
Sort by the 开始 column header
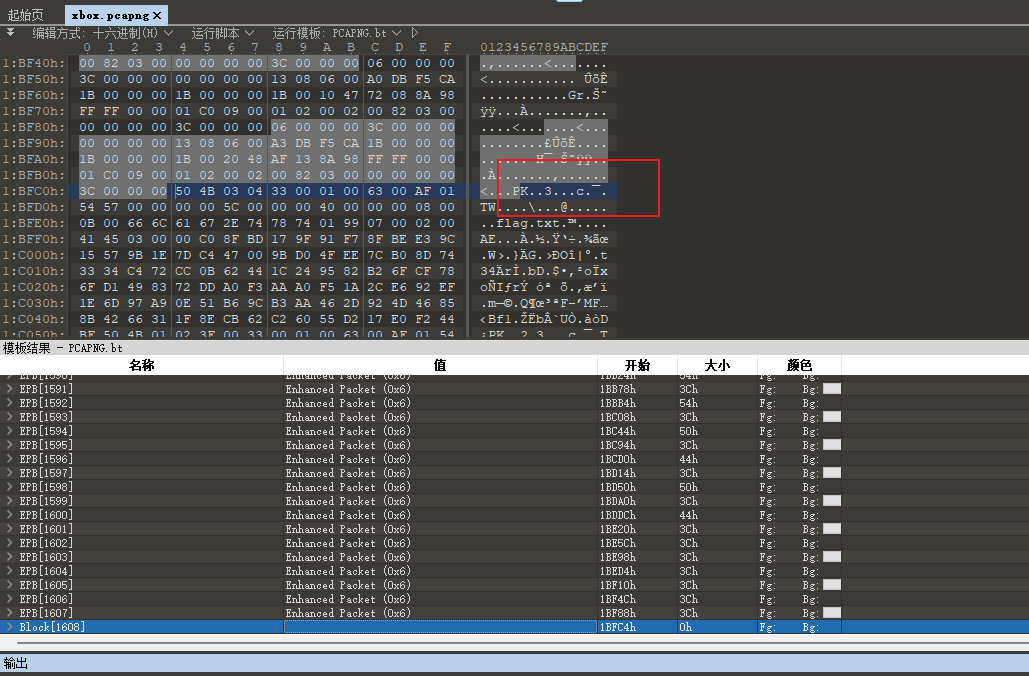tap(637, 365)
